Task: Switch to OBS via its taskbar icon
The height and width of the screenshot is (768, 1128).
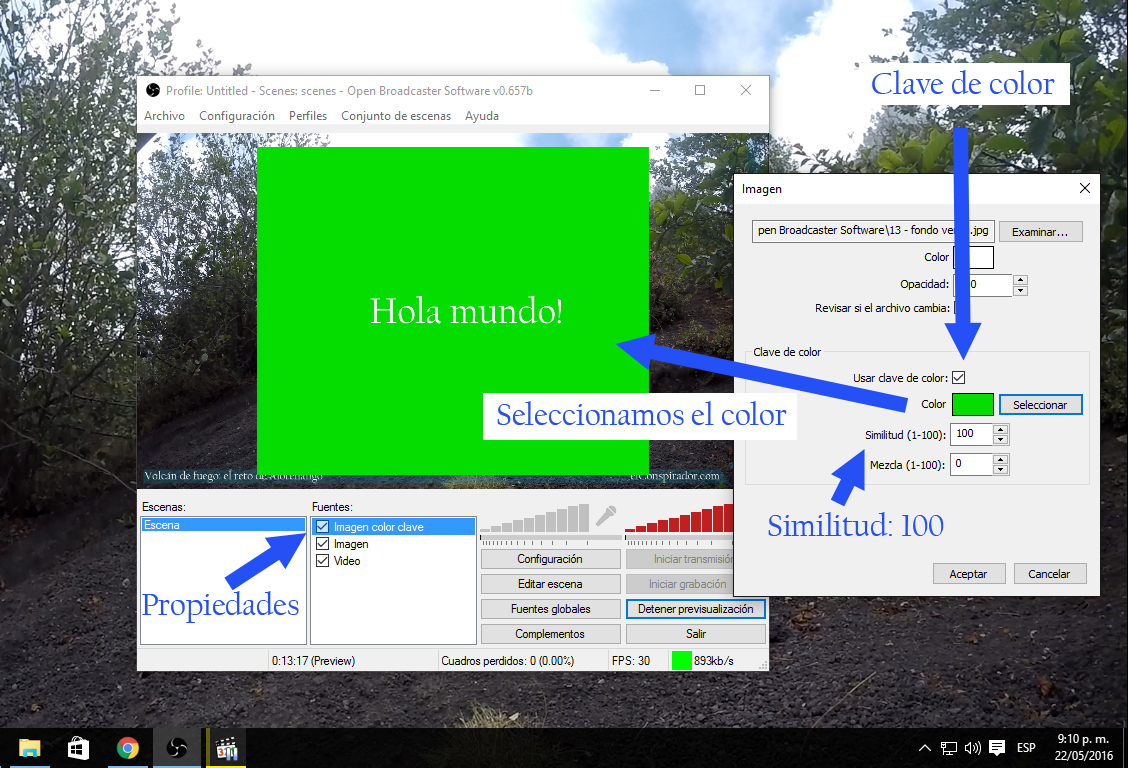Action: click(176, 748)
